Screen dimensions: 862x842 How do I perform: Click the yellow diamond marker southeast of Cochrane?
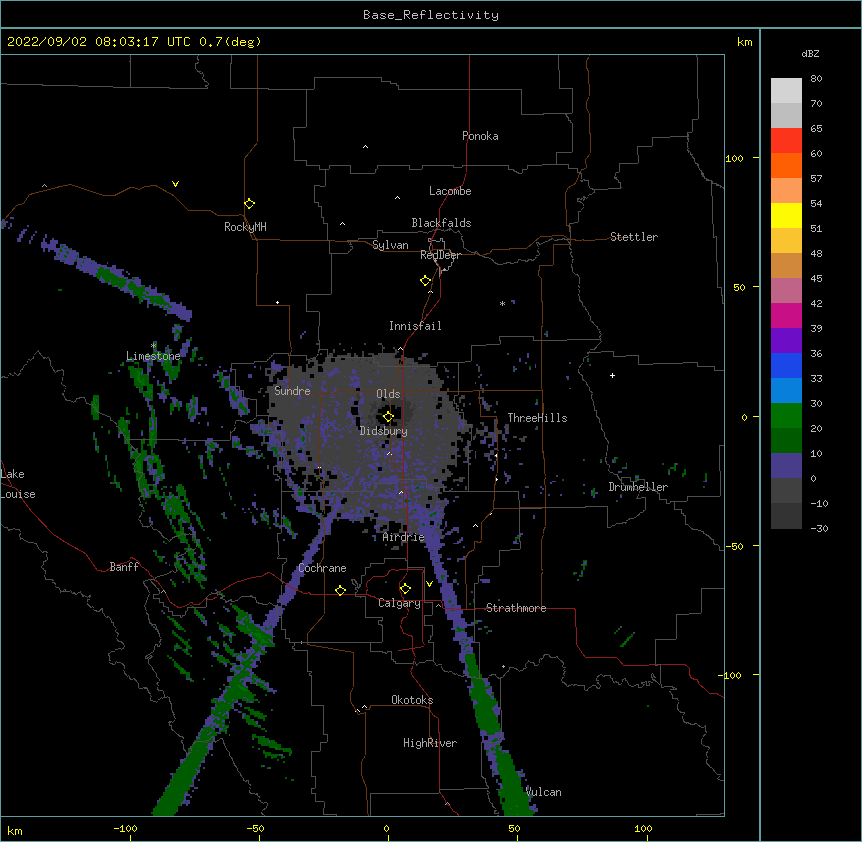pyautogui.click(x=340, y=590)
